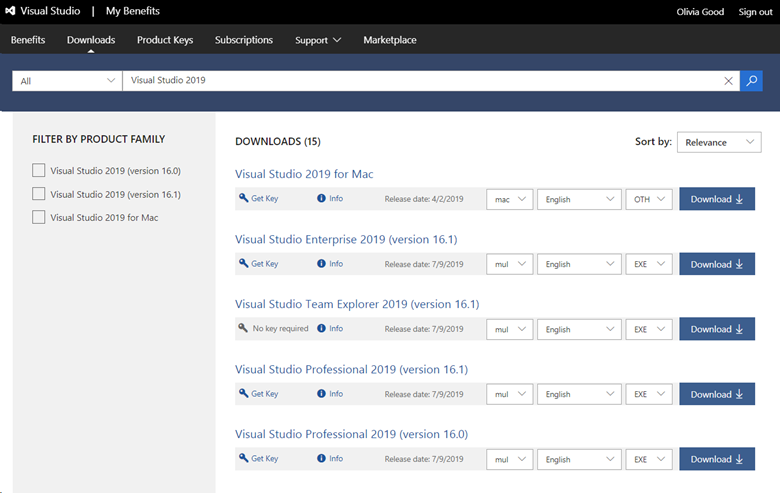780x493 pixels.
Task: Switch to the Product Keys tab
Action: click(x=165, y=40)
